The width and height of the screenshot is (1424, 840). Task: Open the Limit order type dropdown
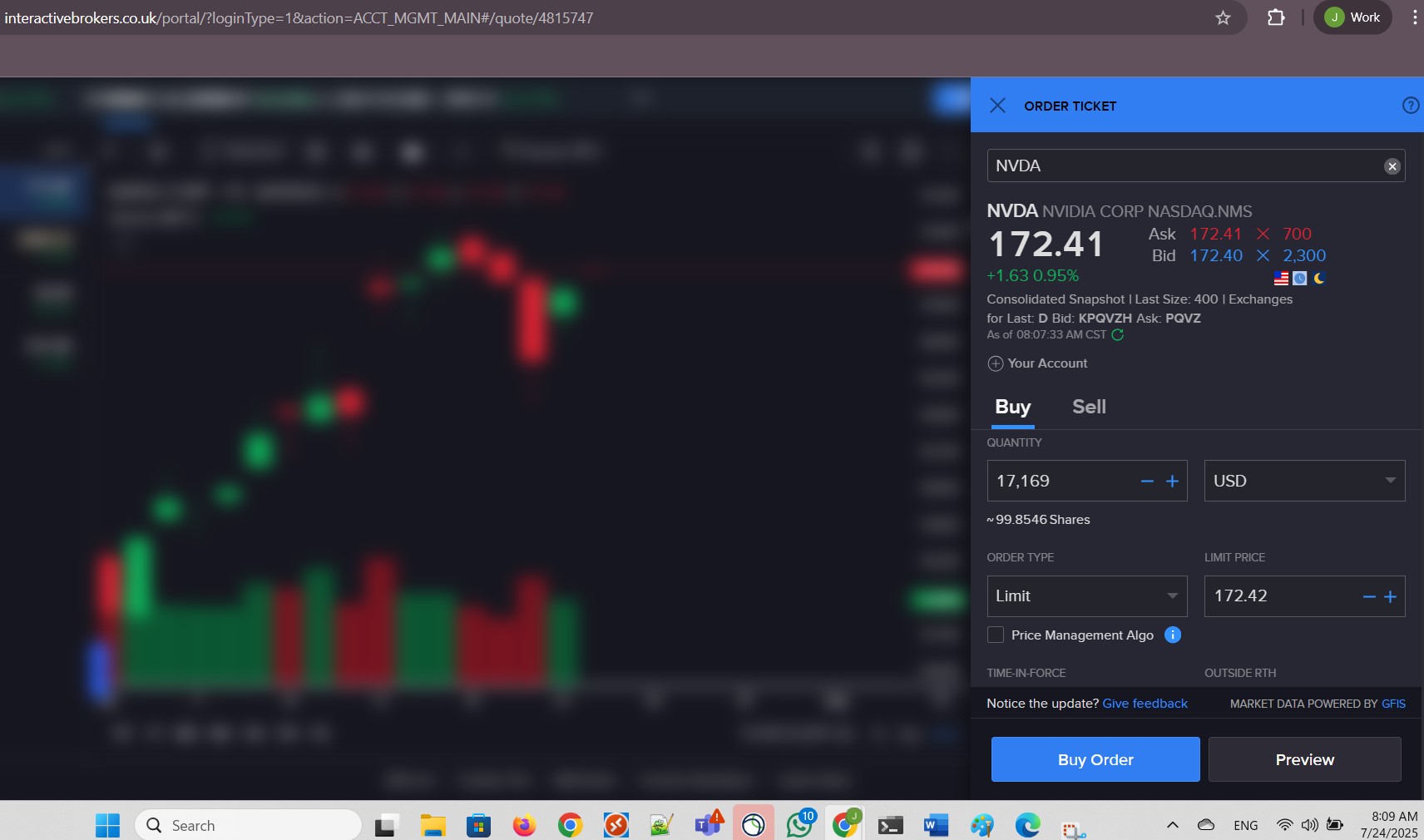(1086, 596)
